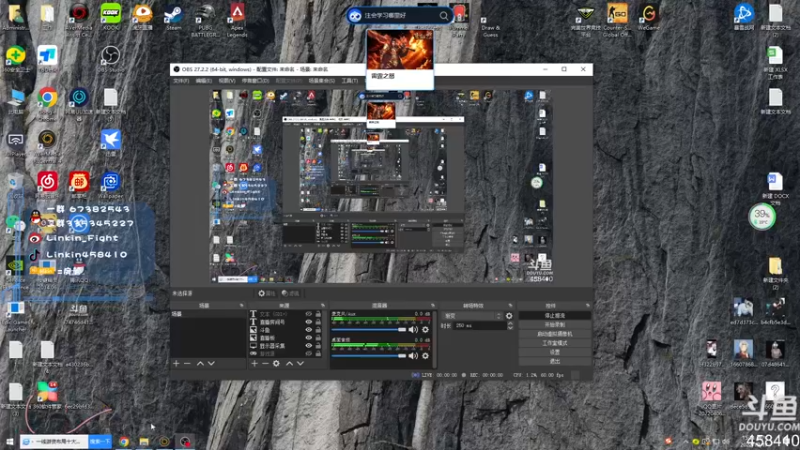Pop out the 来源 dock panel
This screenshot has width=800, height=450.
(322, 306)
